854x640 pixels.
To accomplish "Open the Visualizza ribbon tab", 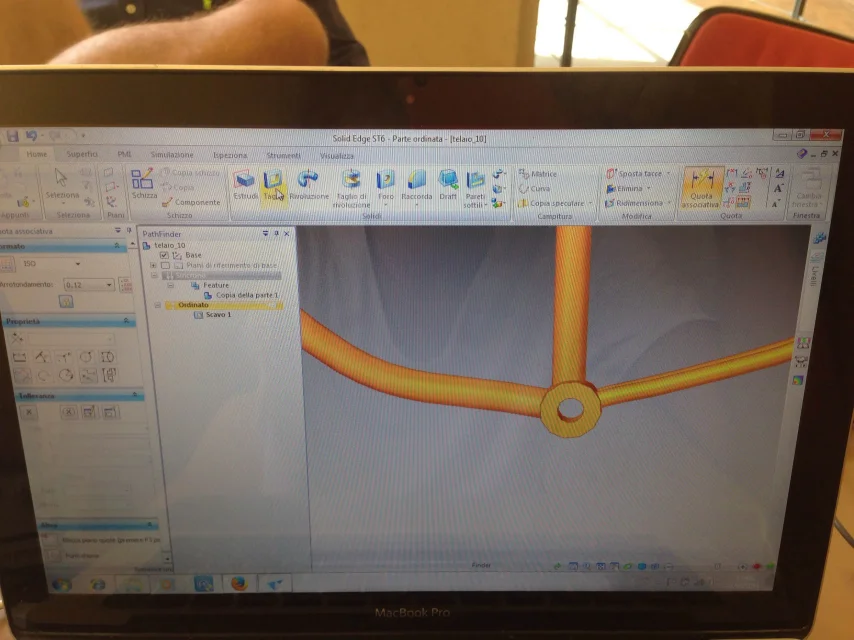I will (x=336, y=156).
